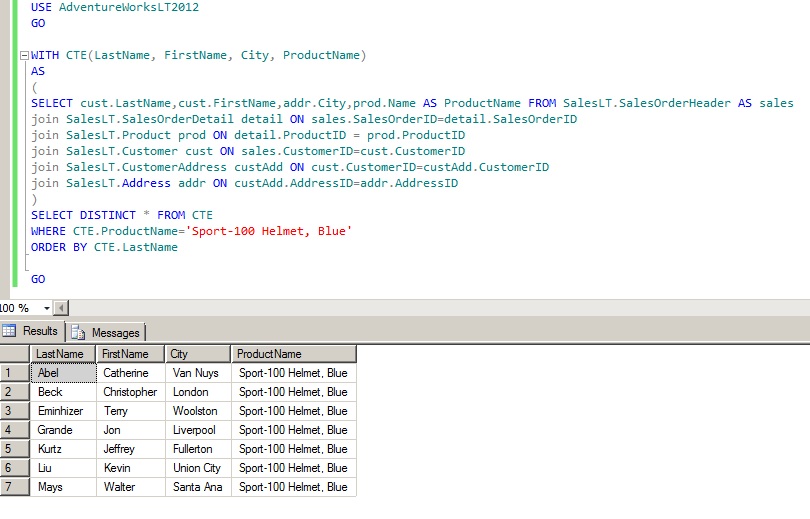Click the London city cell

click(x=198, y=392)
